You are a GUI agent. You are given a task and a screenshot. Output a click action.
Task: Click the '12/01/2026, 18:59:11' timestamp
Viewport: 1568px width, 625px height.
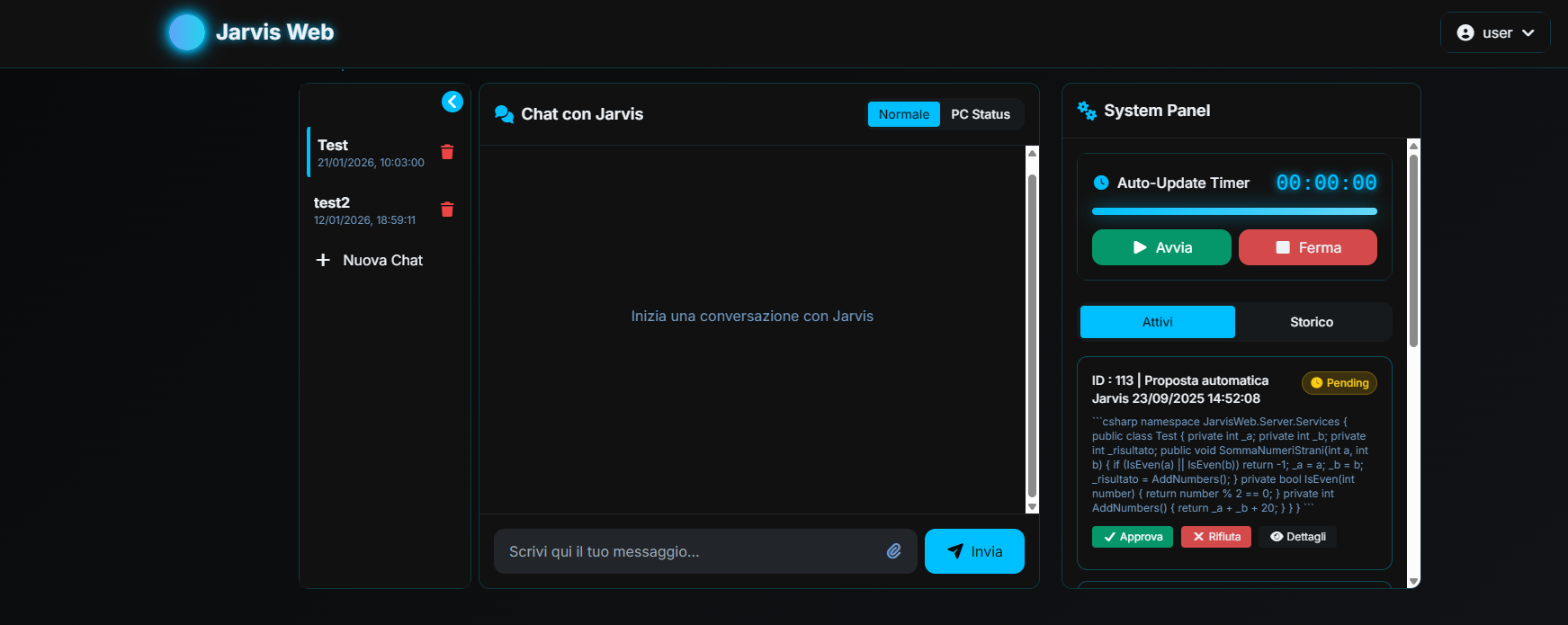coord(364,220)
